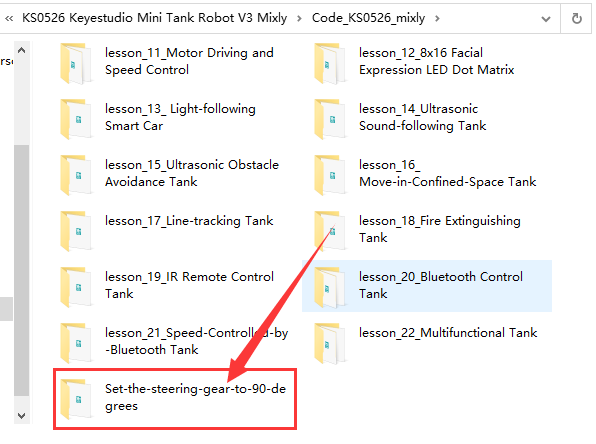The image size is (596, 444).
Task: Select the lesson_16 Move-in-Confined-Space folder icon
Action: click(330, 175)
